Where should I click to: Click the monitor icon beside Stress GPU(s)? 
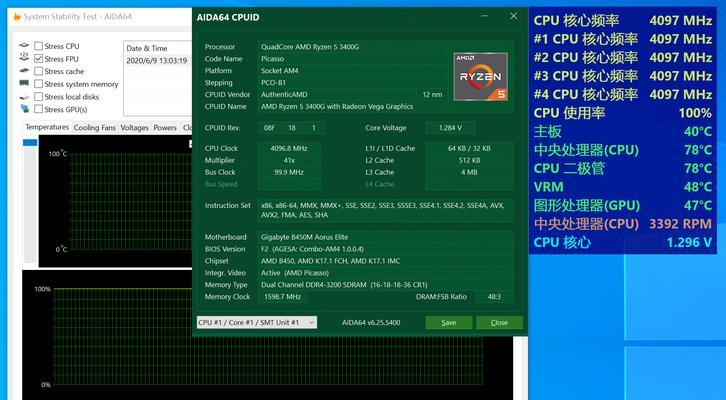click(25, 109)
